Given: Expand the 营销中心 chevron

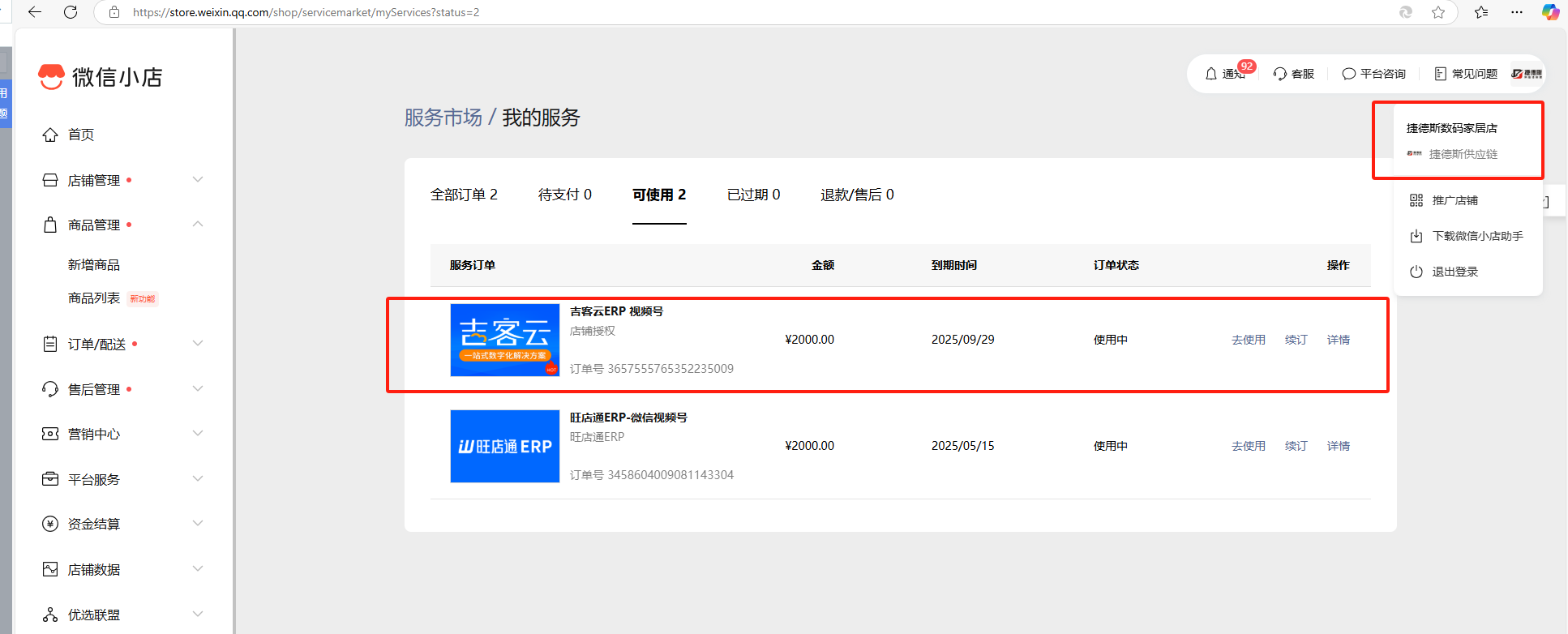Looking at the screenshot, I should (x=198, y=433).
